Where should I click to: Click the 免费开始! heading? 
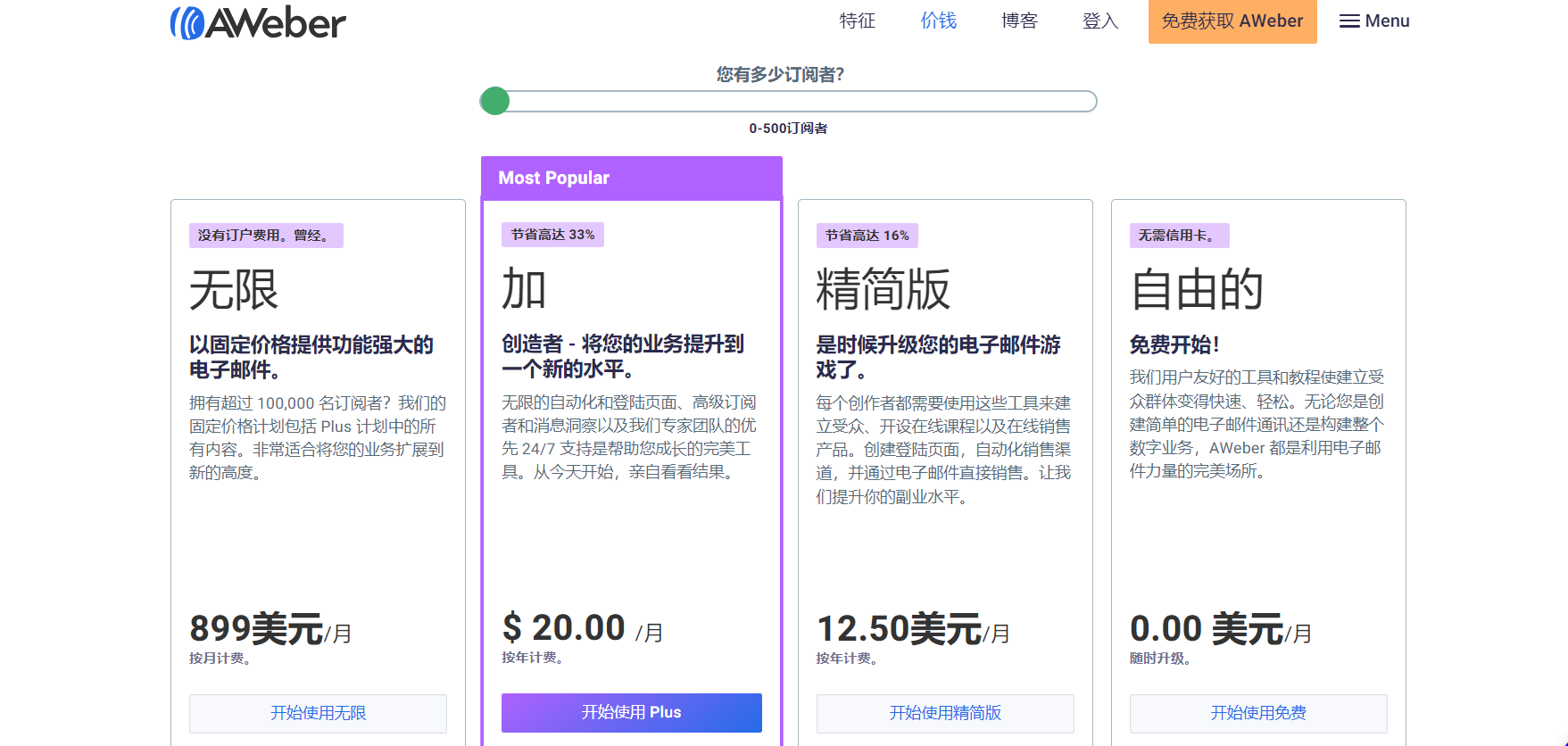1174,344
